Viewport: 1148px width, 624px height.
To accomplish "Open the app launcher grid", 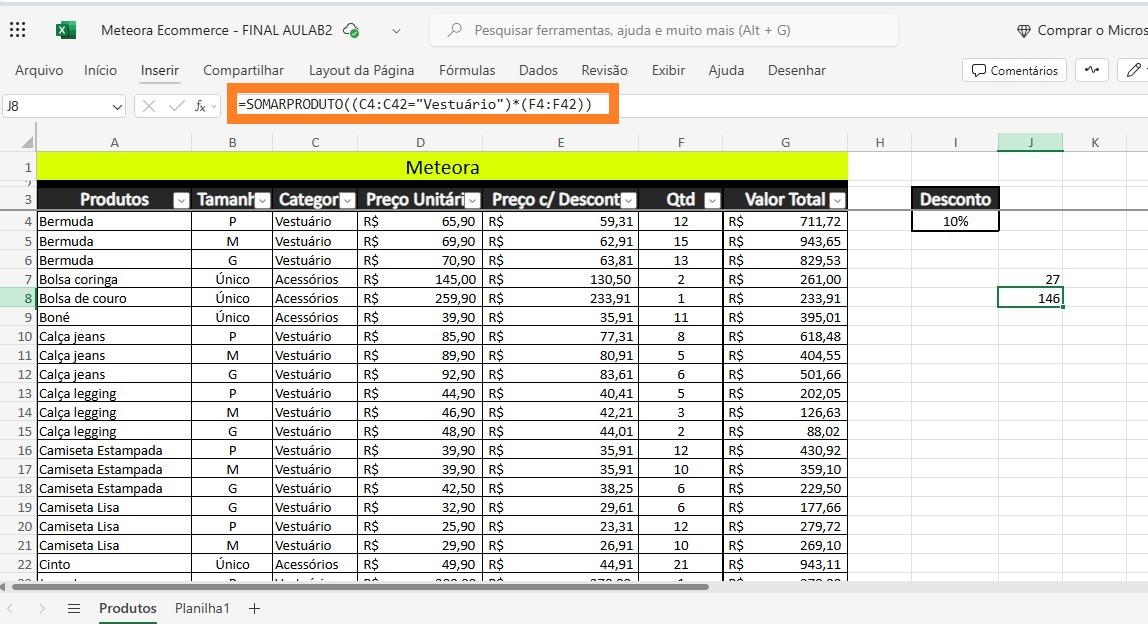I will (x=18, y=30).
